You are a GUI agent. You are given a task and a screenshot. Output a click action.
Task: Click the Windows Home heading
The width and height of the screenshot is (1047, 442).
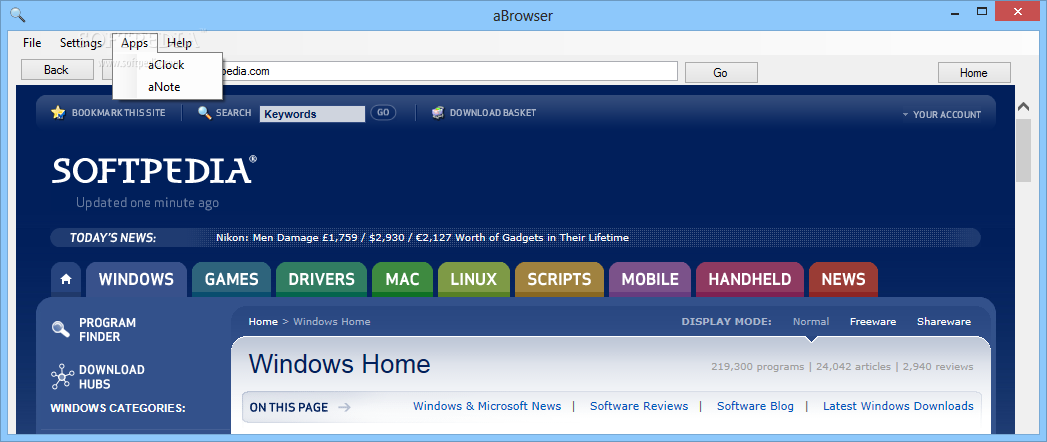pyautogui.click(x=339, y=365)
